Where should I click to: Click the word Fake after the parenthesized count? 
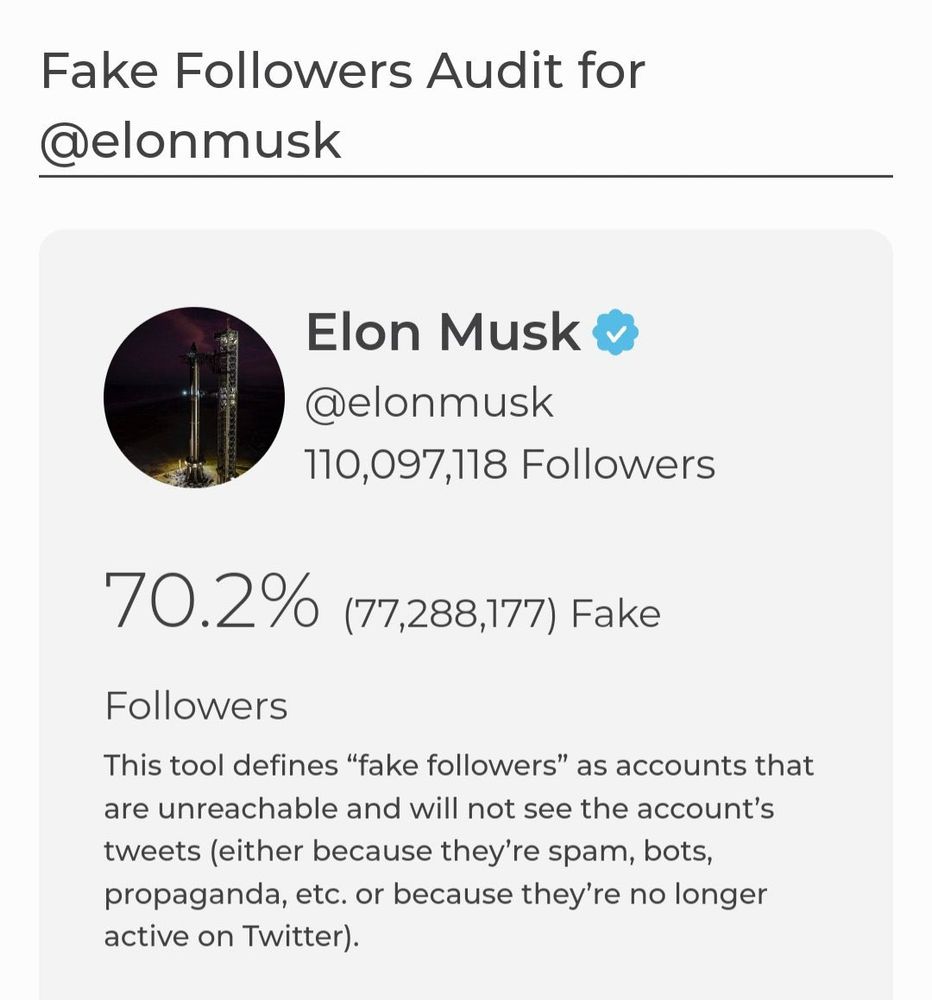point(616,613)
